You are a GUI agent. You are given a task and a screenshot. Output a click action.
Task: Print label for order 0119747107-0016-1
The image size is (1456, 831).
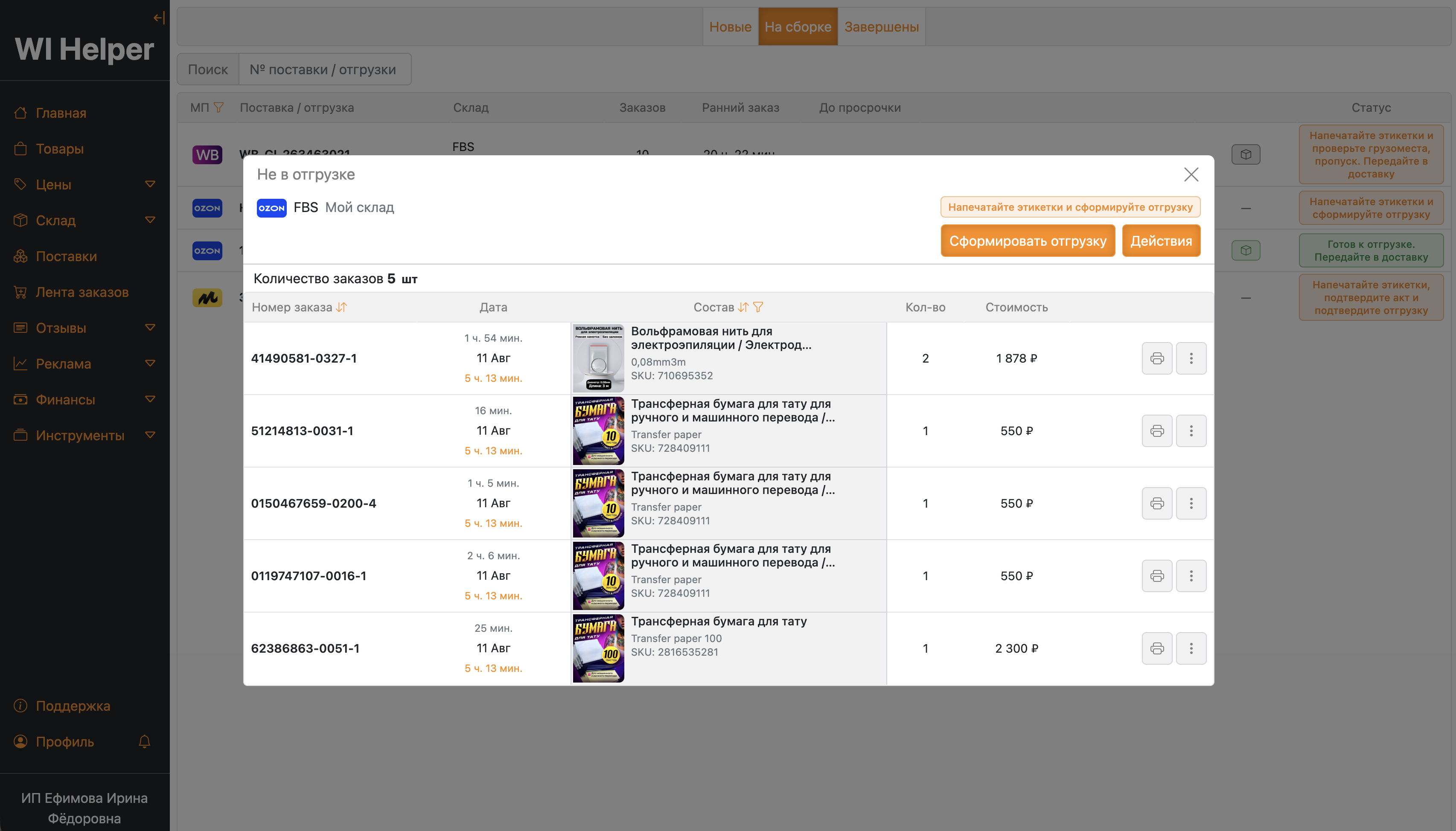1157,576
